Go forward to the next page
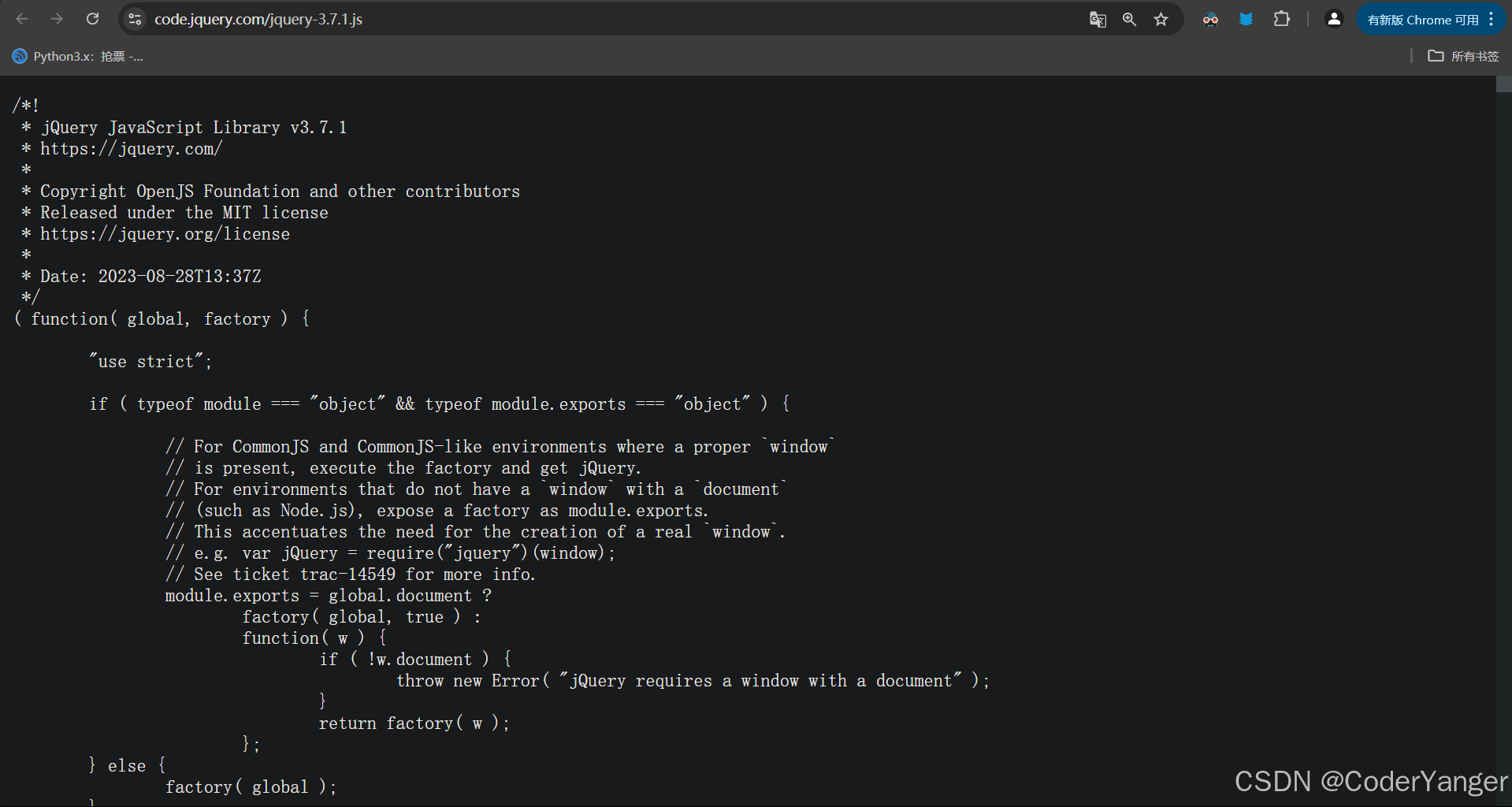Image resolution: width=1512 pixels, height=807 pixels. pyautogui.click(x=57, y=19)
